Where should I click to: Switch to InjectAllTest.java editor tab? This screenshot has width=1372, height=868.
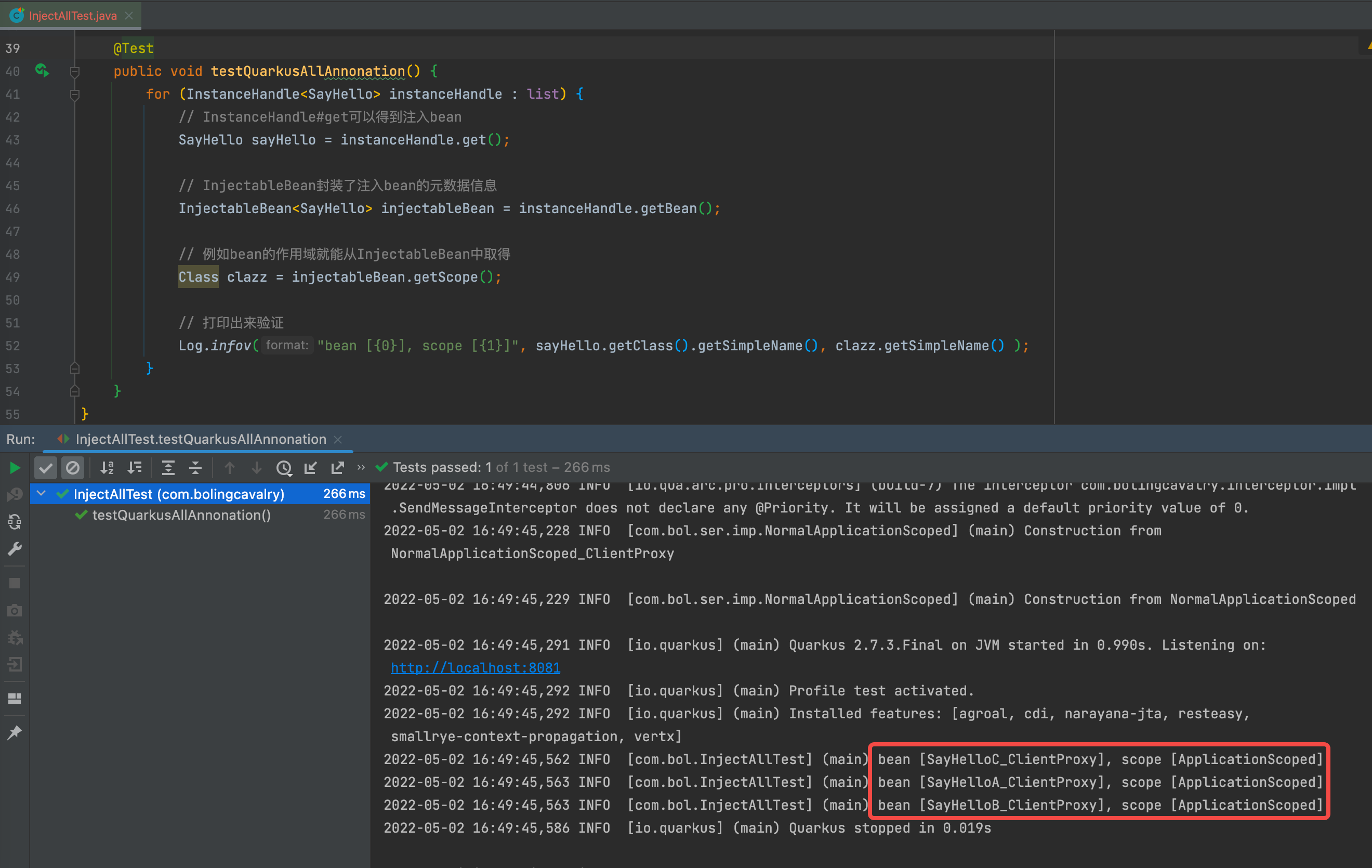tap(72, 16)
